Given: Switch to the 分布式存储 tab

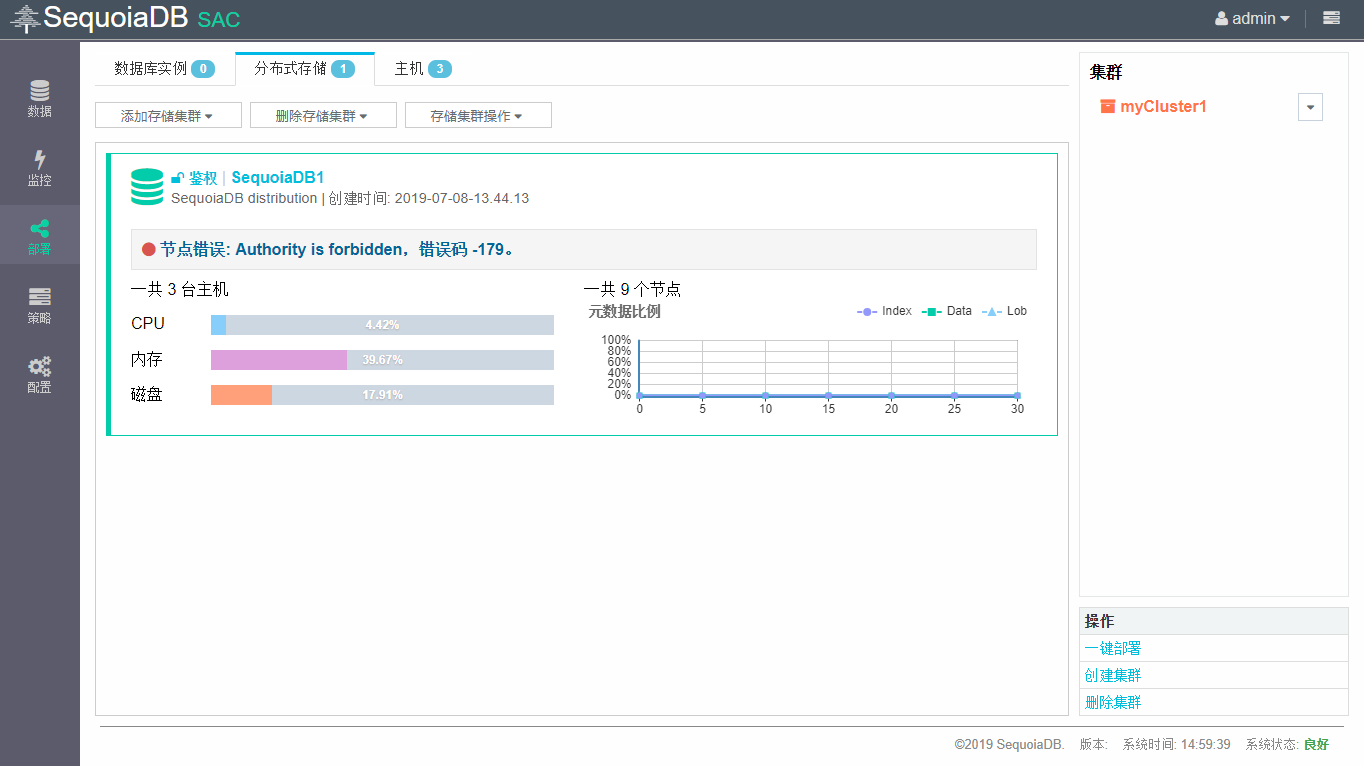Looking at the screenshot, I should 304,69.
